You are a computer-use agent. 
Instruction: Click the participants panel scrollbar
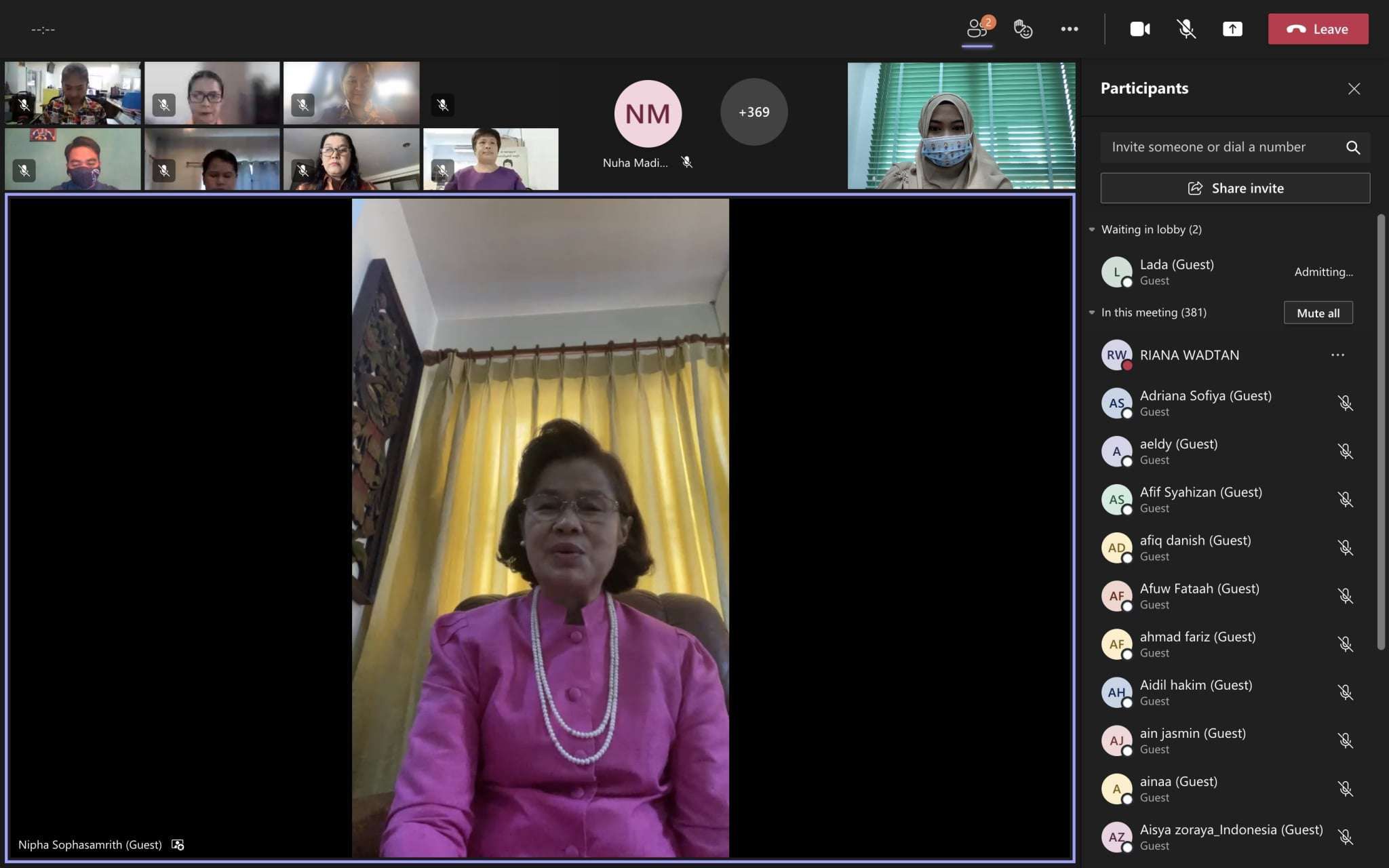coord(1381,431)
